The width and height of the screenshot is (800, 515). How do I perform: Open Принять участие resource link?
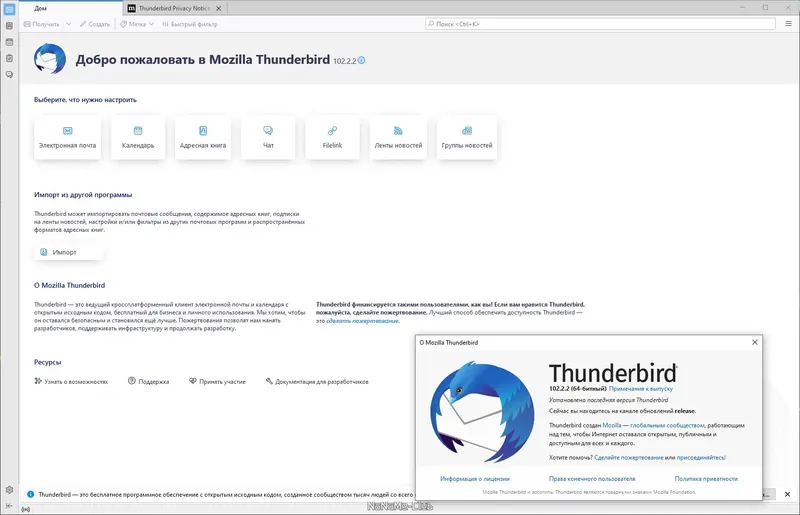coord(217,381)
